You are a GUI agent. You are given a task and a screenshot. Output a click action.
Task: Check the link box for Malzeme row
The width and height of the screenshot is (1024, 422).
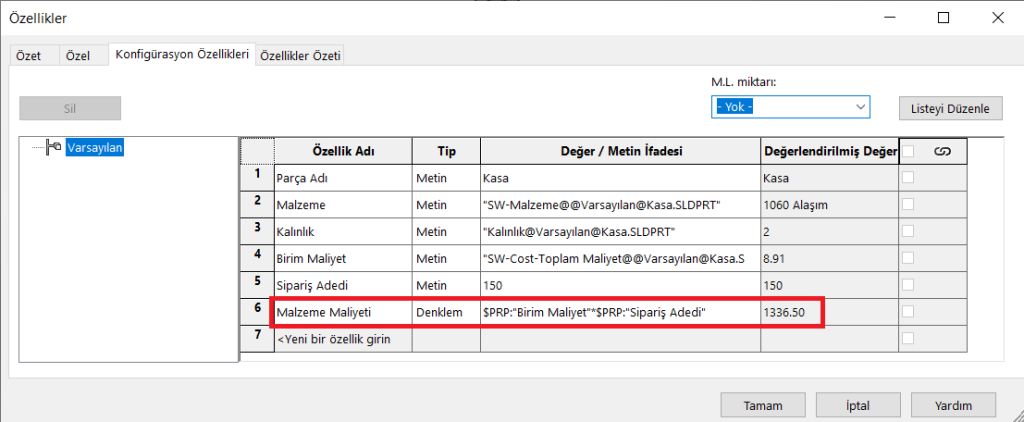pos(908,204)
